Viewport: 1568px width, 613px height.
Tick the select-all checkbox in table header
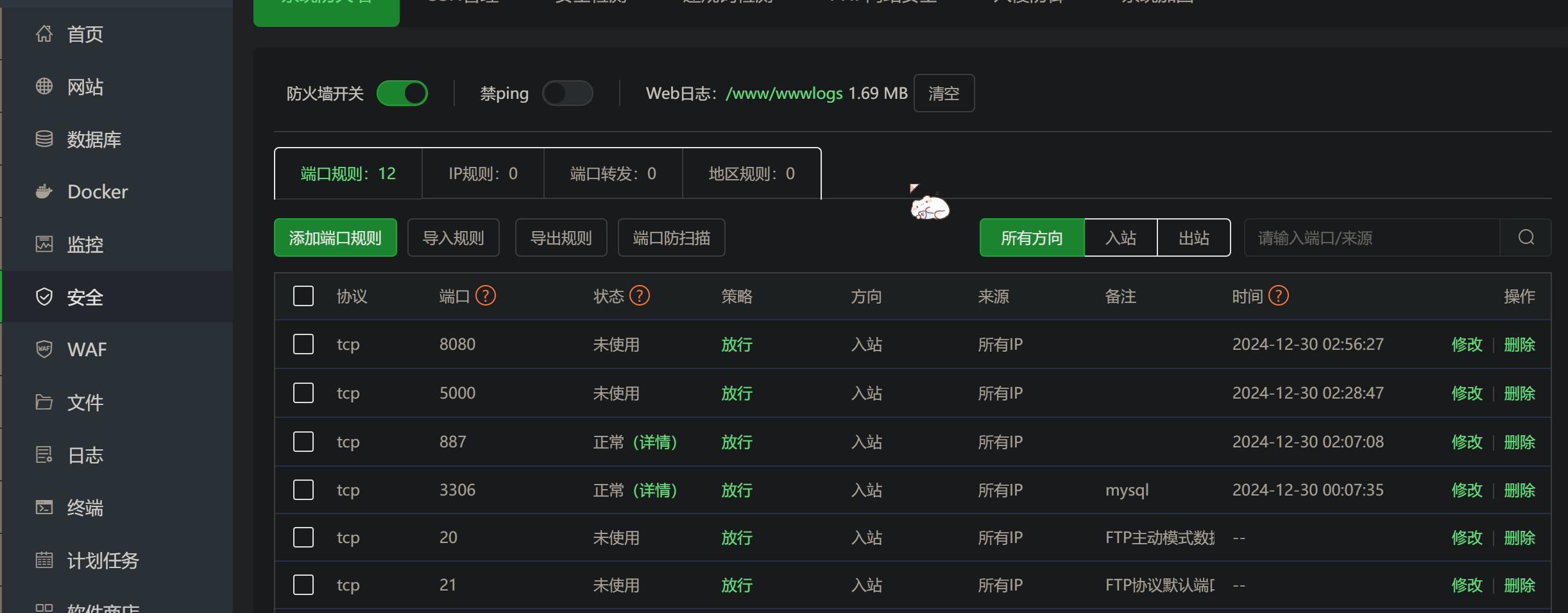click(x=303, y=296)
